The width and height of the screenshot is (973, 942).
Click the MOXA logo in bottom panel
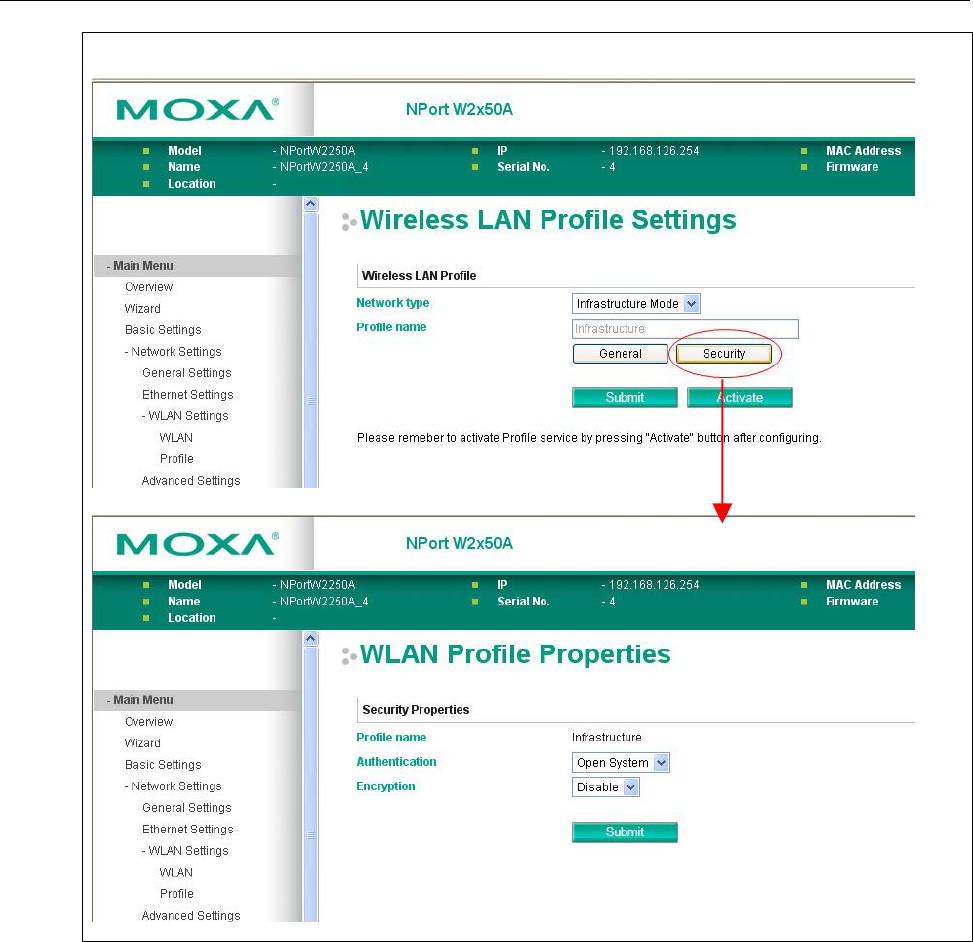197,544
